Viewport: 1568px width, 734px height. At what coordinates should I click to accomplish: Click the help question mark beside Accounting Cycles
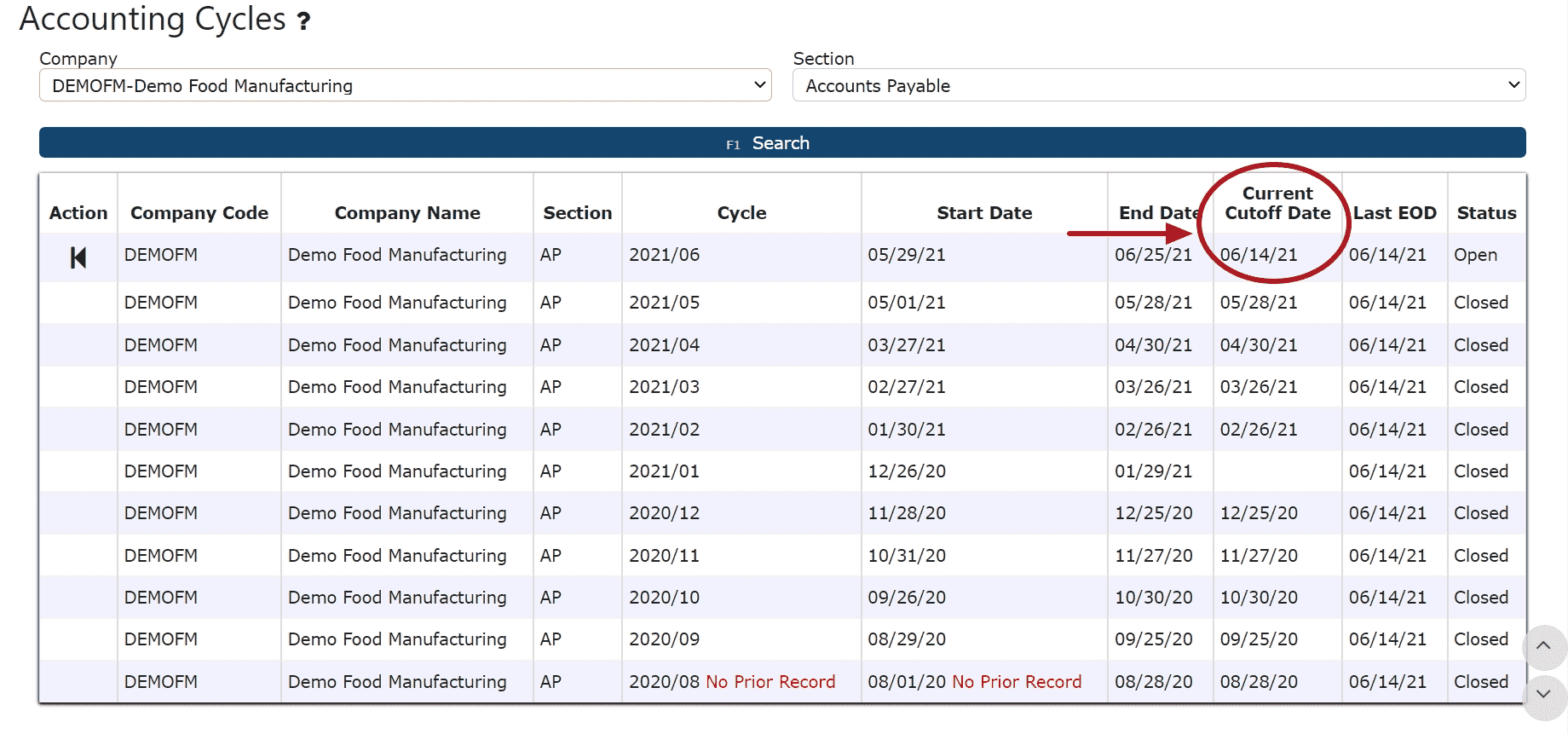(x=303, y=21)
